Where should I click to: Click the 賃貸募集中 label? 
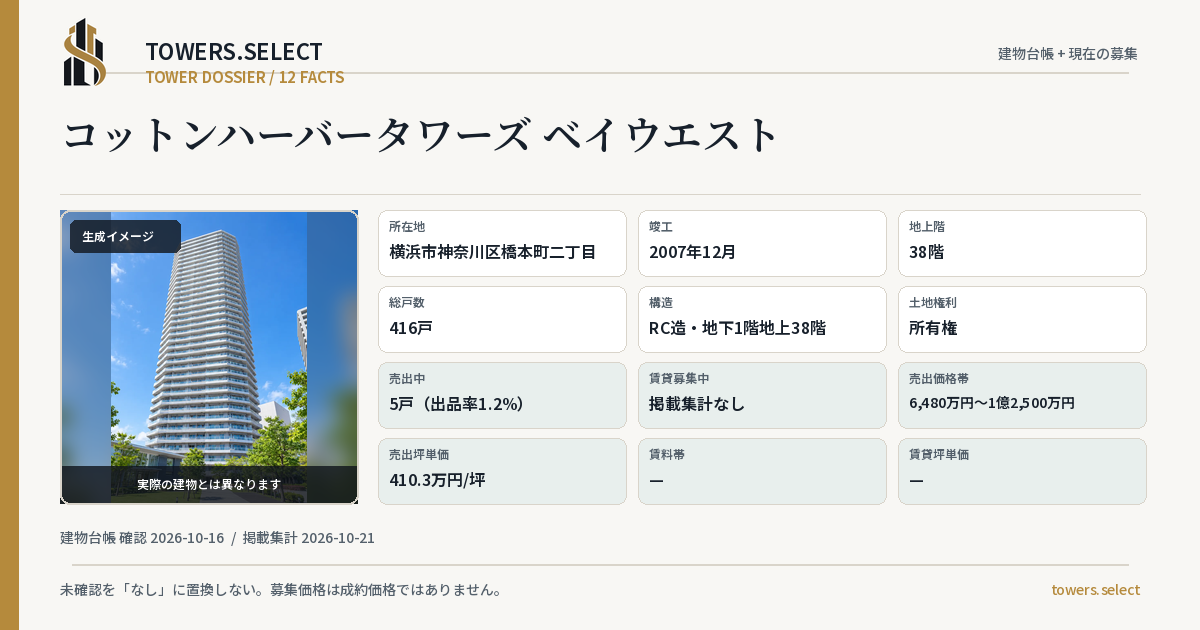pos(679,378)
